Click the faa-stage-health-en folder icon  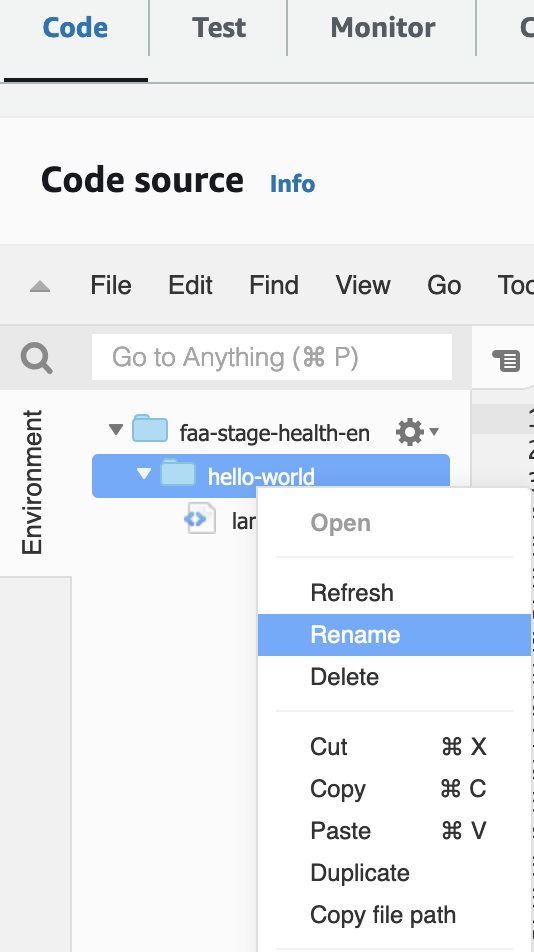[x=150, y=429]
